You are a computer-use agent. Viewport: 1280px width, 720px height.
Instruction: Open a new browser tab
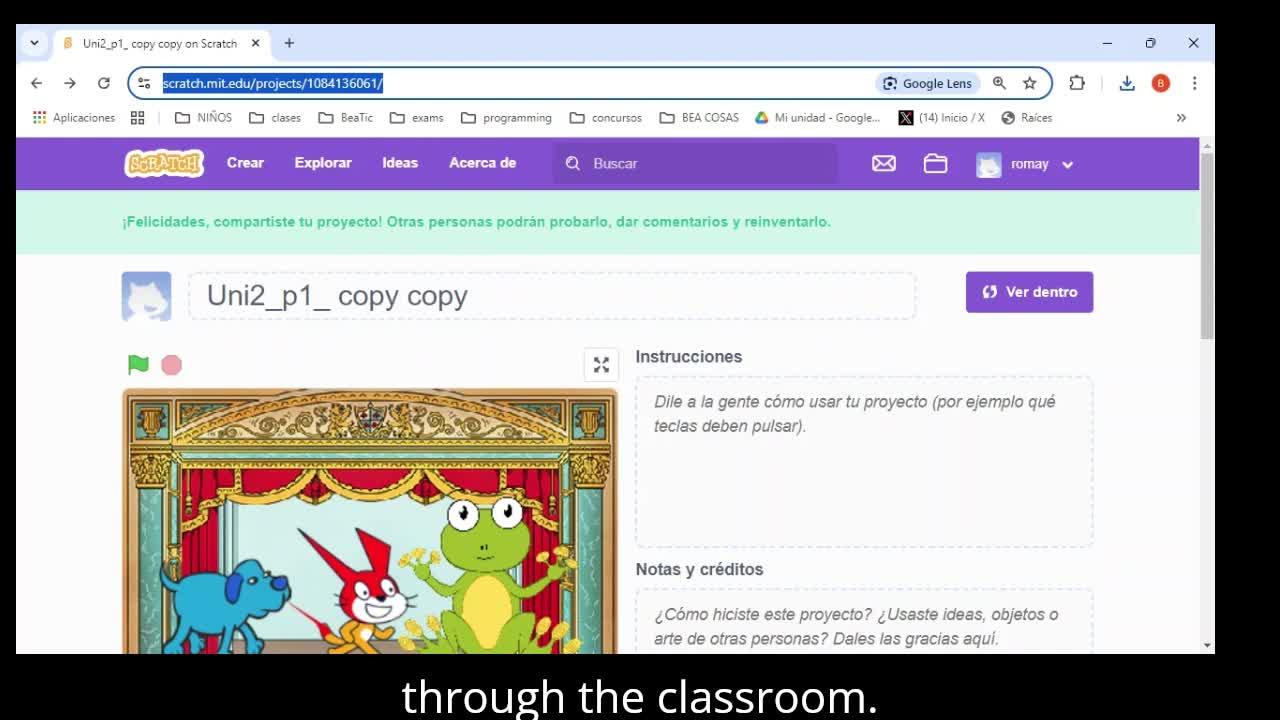[x=289, y=43]
